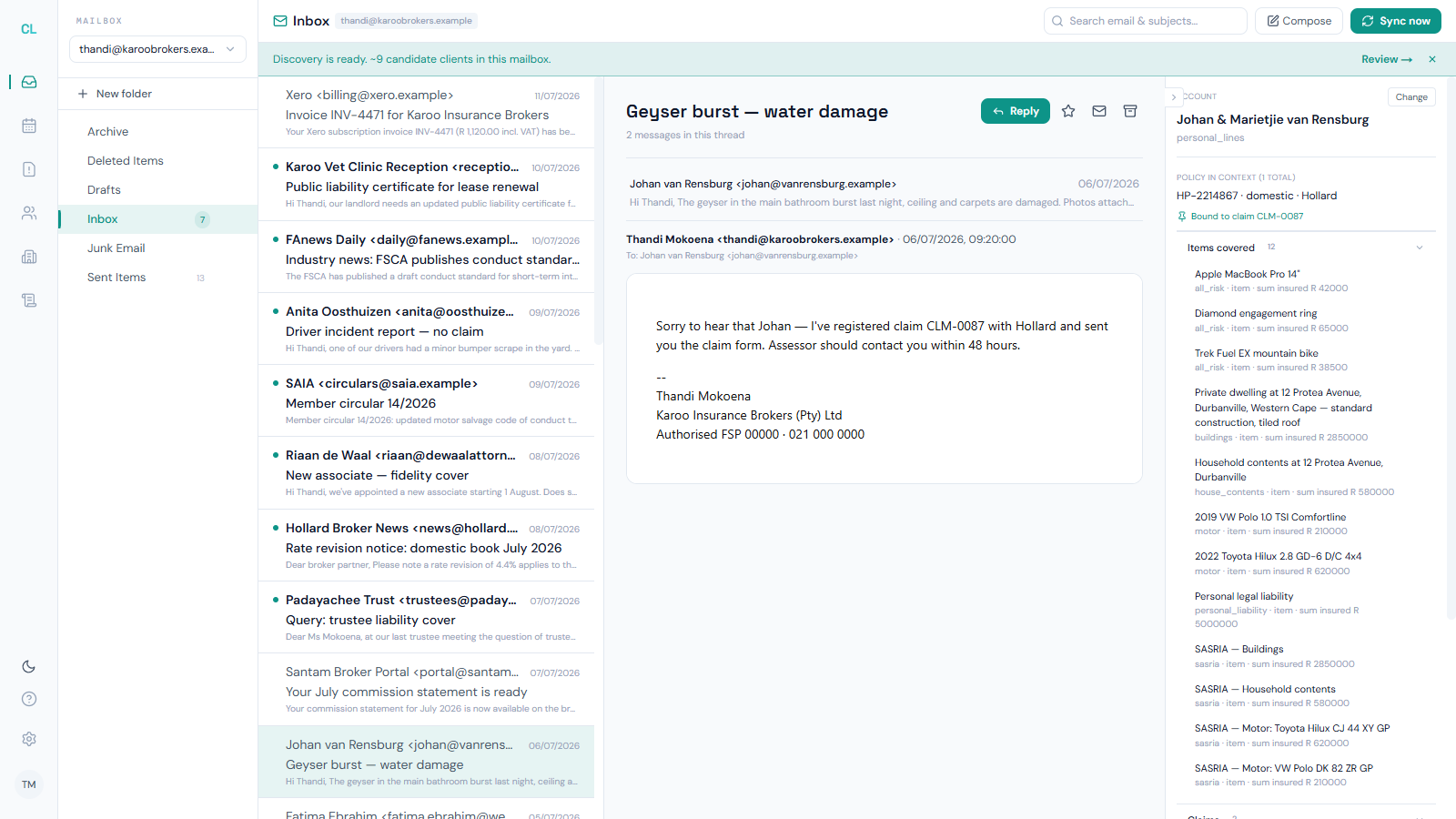
Task: Open the FAnews Daily email
Action: [426, 257]
